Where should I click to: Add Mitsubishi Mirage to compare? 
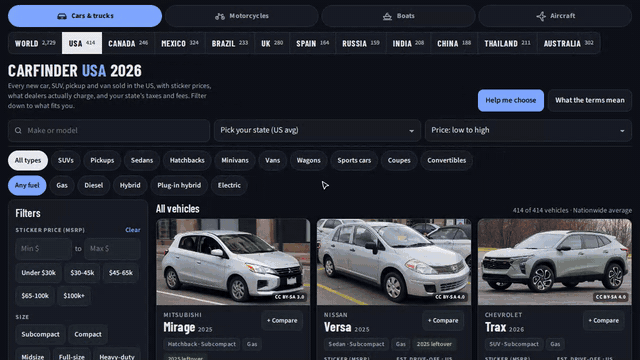(282, 321)
